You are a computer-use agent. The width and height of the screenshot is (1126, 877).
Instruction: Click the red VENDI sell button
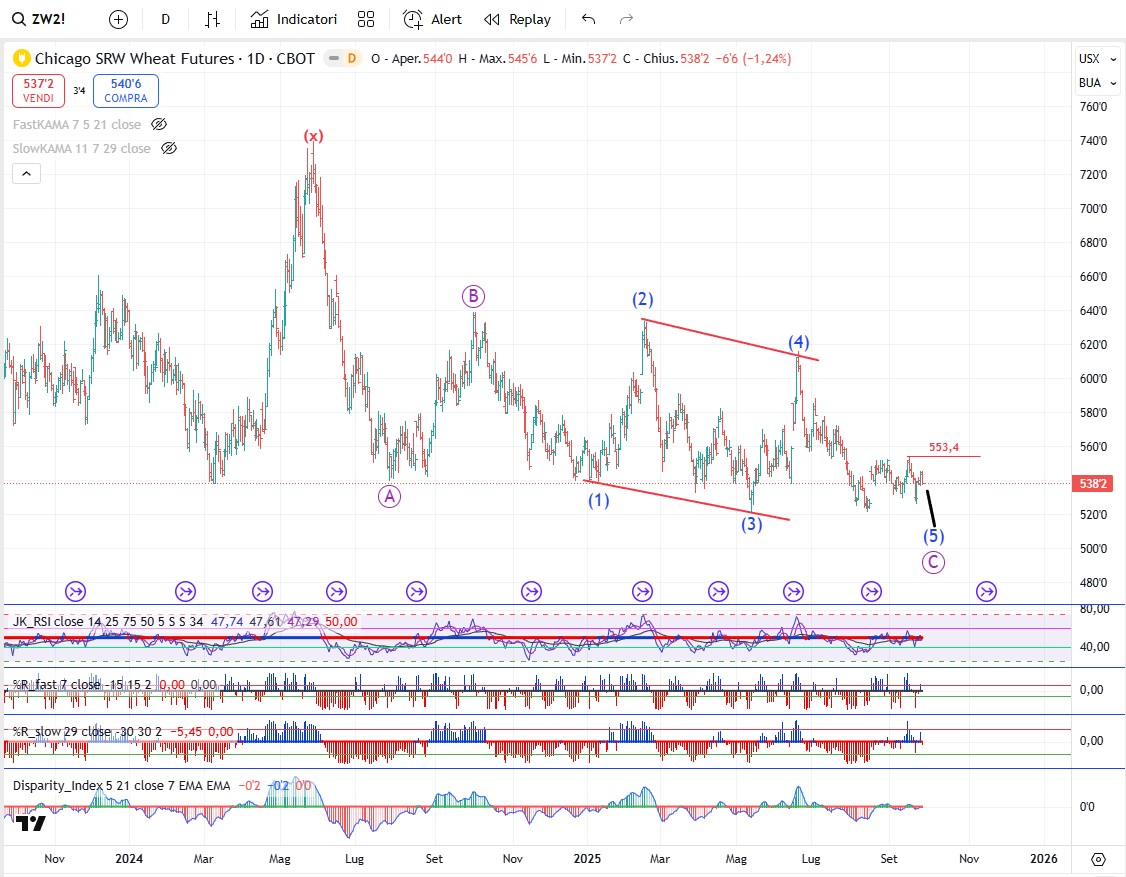pos(39,91)
